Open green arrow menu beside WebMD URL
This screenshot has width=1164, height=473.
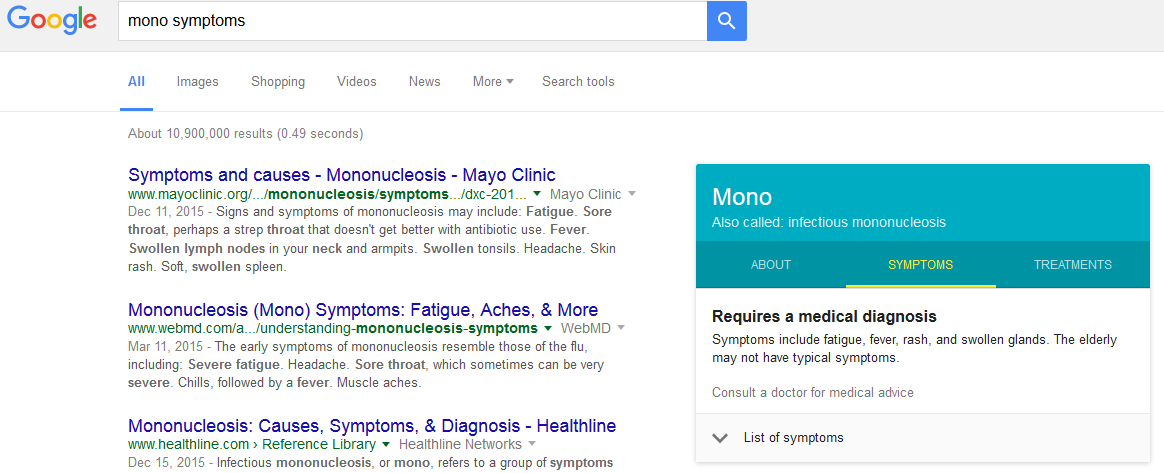click(x=548, y=328)
